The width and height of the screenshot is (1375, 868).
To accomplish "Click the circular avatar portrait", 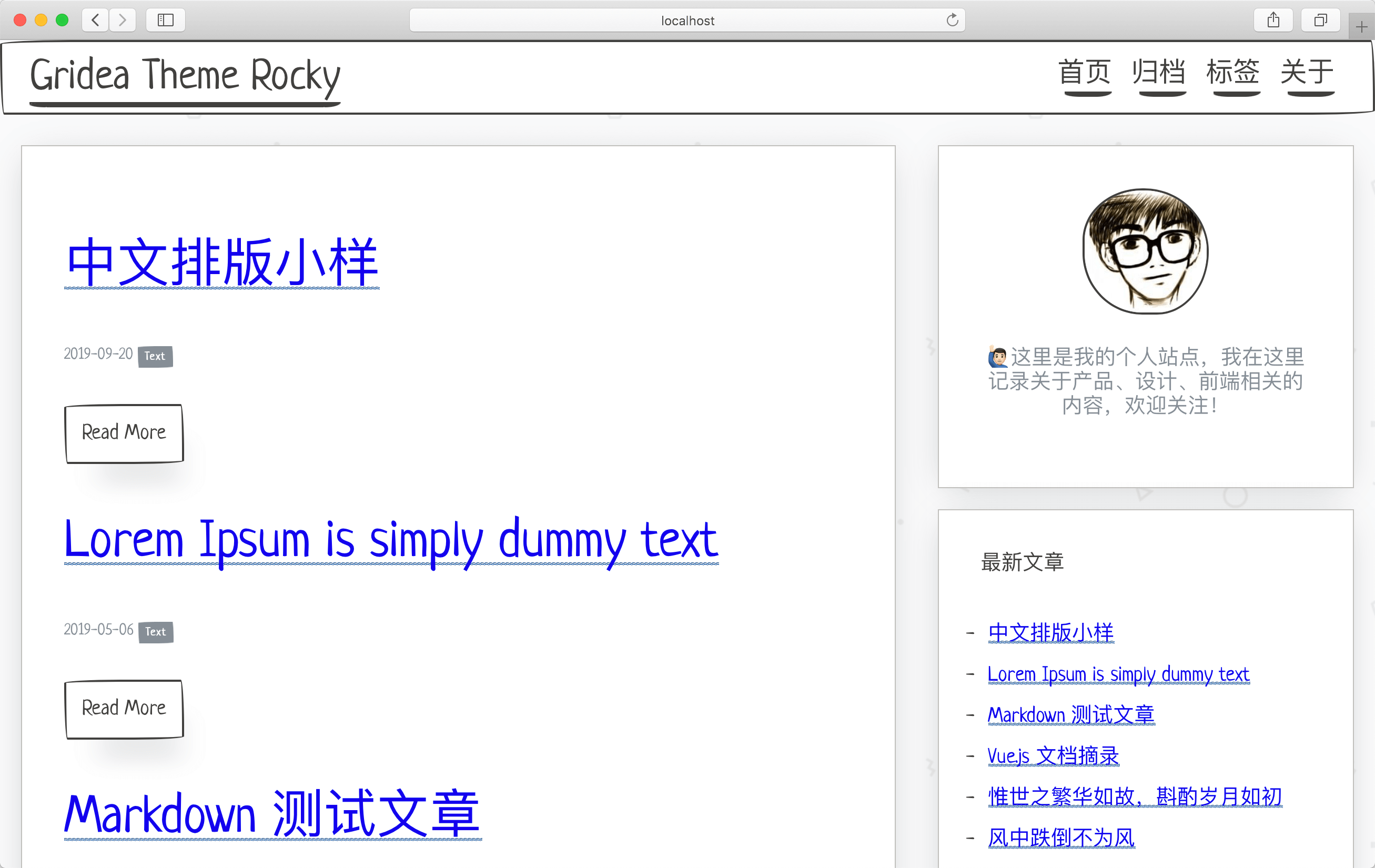I will pyautogui.click(x=1145, y=251).
